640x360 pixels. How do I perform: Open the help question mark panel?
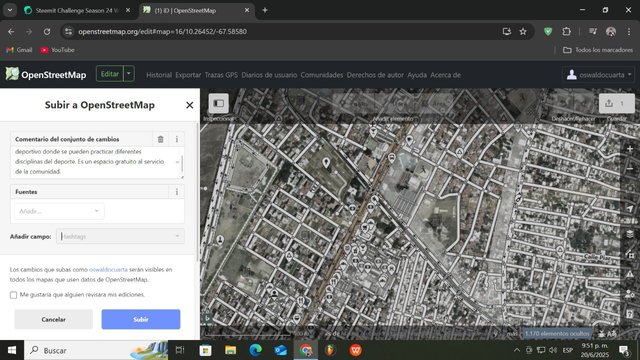tap(630, 314)
